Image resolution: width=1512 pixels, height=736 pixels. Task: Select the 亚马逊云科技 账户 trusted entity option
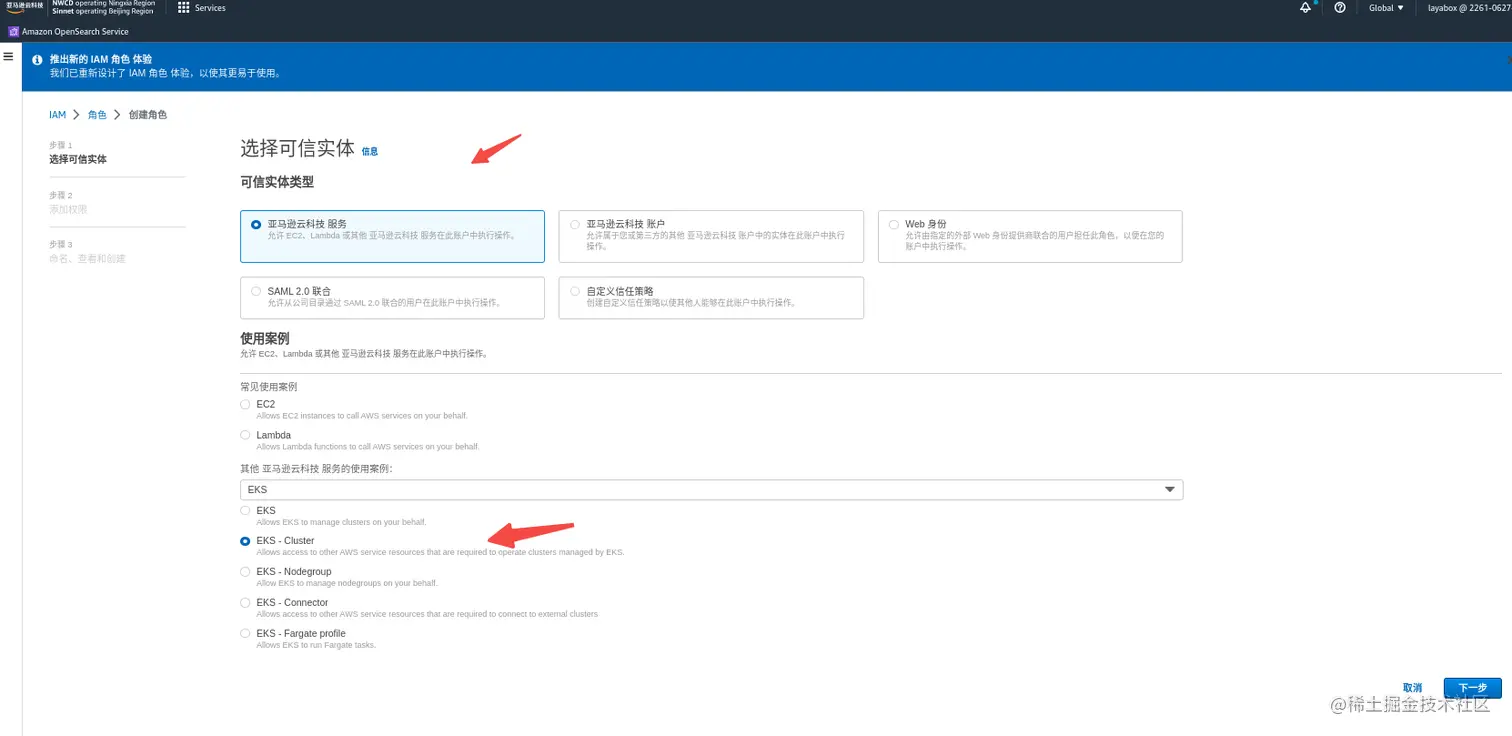(711, 236)
